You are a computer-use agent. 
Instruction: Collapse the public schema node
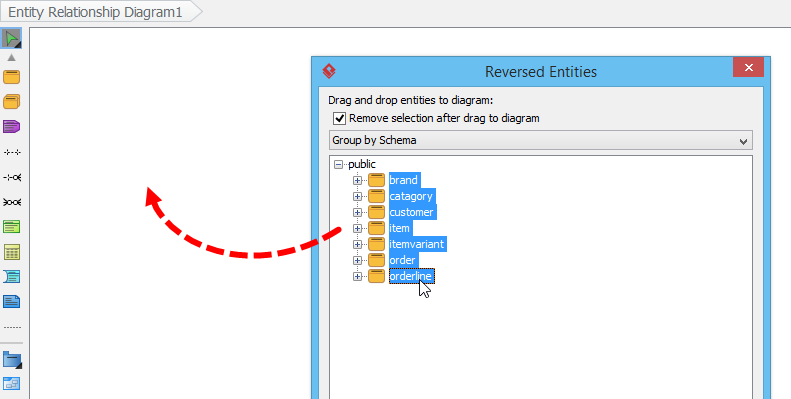coord(338,164)
